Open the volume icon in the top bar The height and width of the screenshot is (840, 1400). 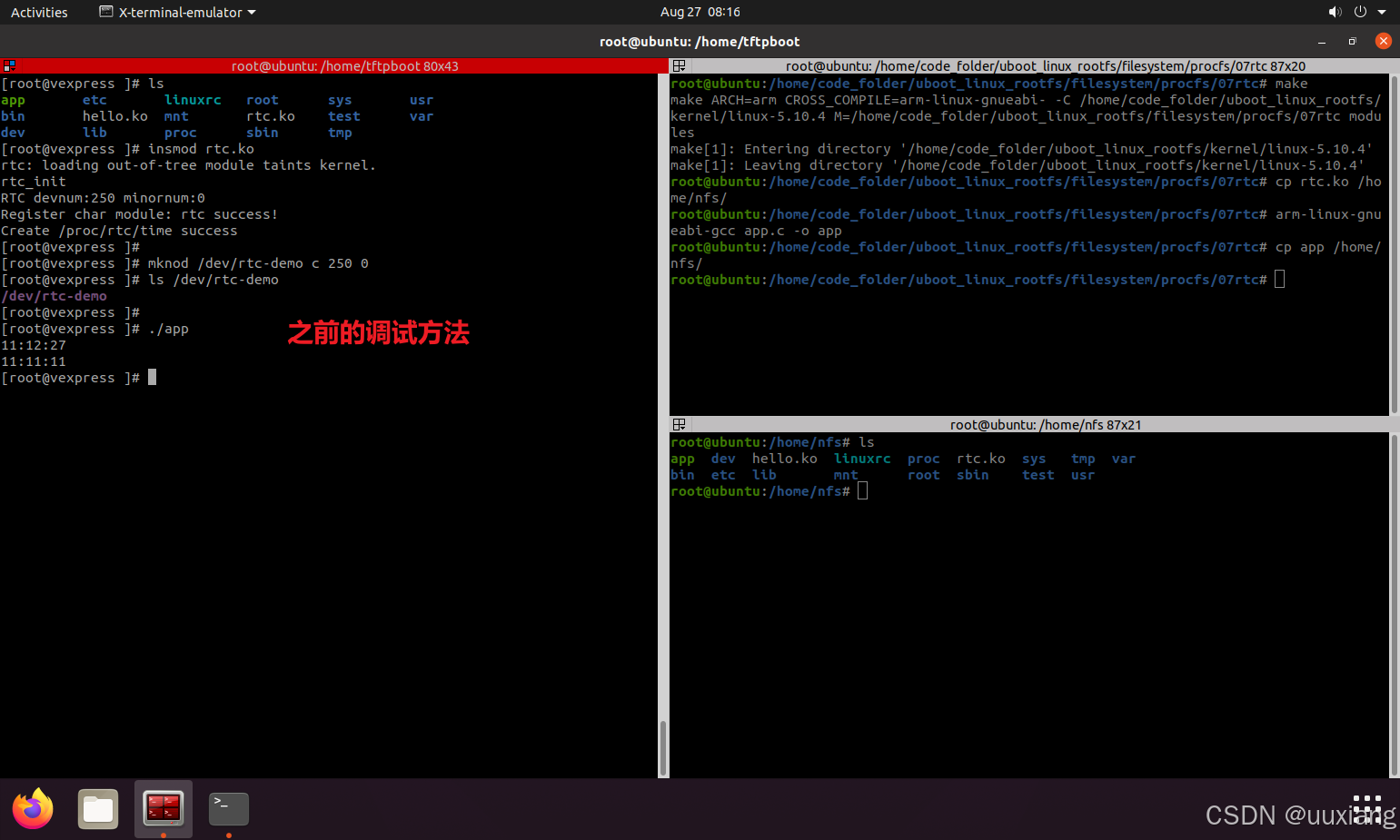pos(1335,12)
